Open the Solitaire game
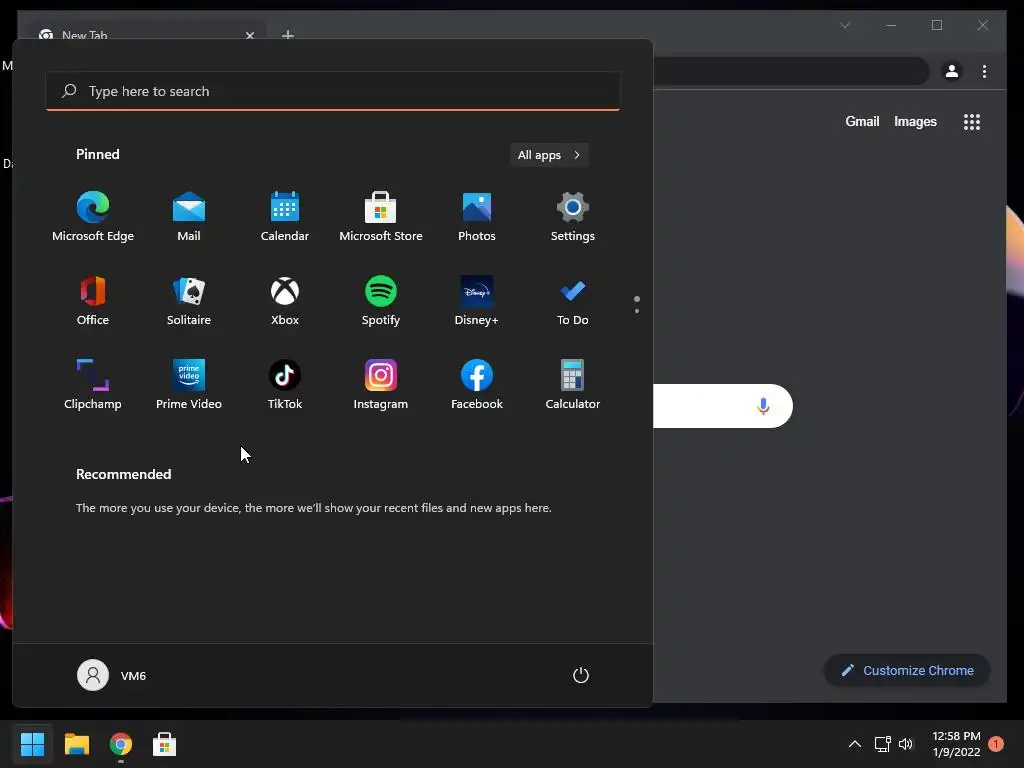The height and width of the screenshot is (768, 1024). 189,300
